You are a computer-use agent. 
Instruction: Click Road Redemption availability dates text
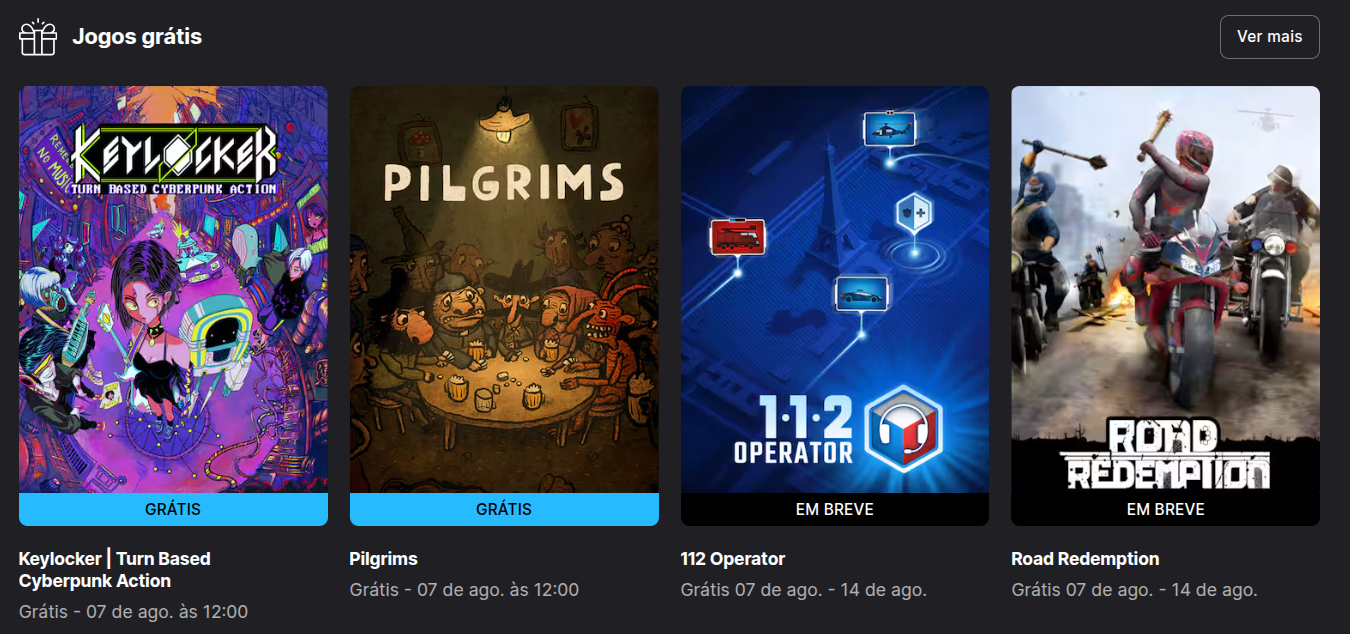point(1134,590)
